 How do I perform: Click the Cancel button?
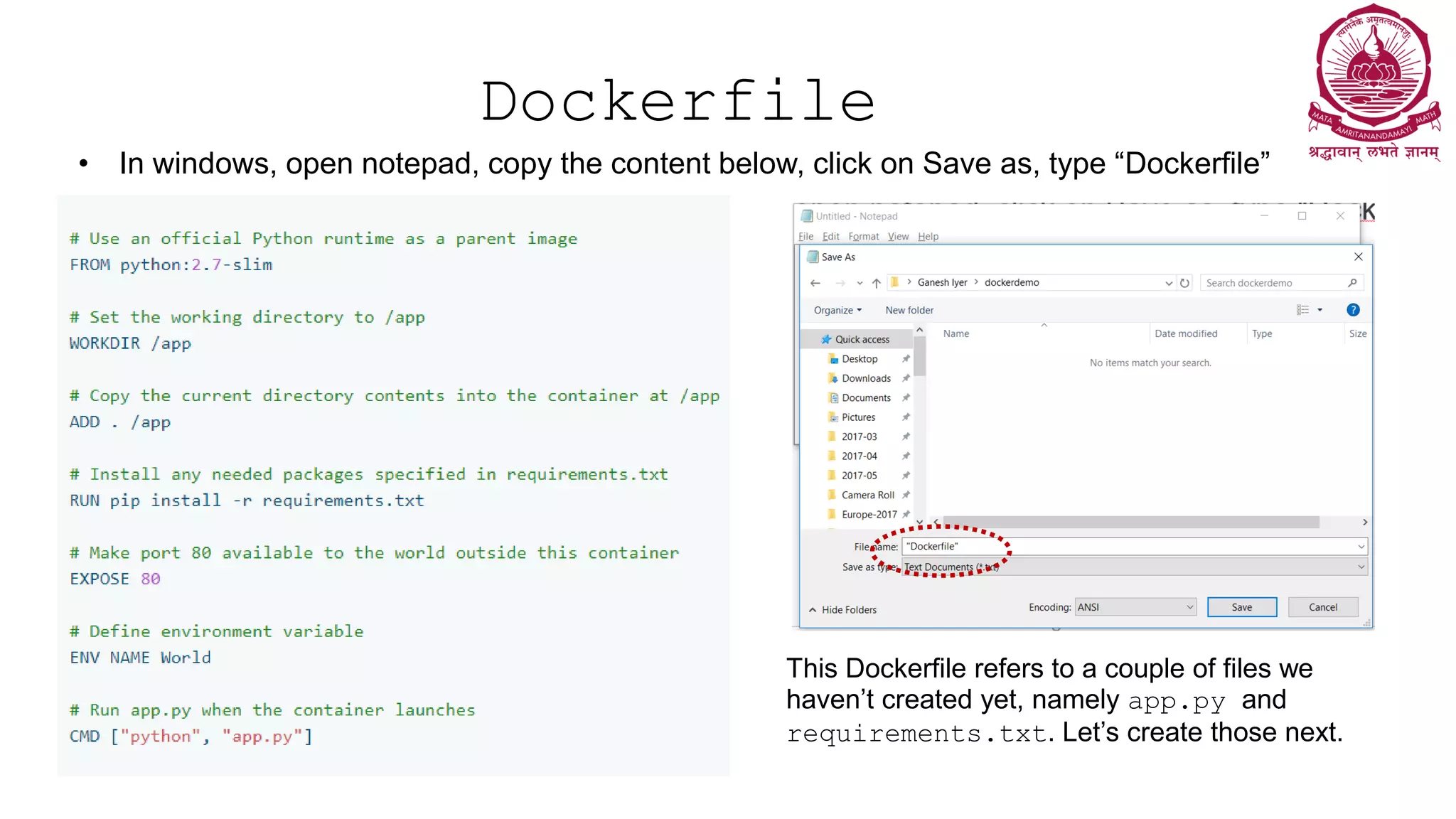(x=1323, y=607)
